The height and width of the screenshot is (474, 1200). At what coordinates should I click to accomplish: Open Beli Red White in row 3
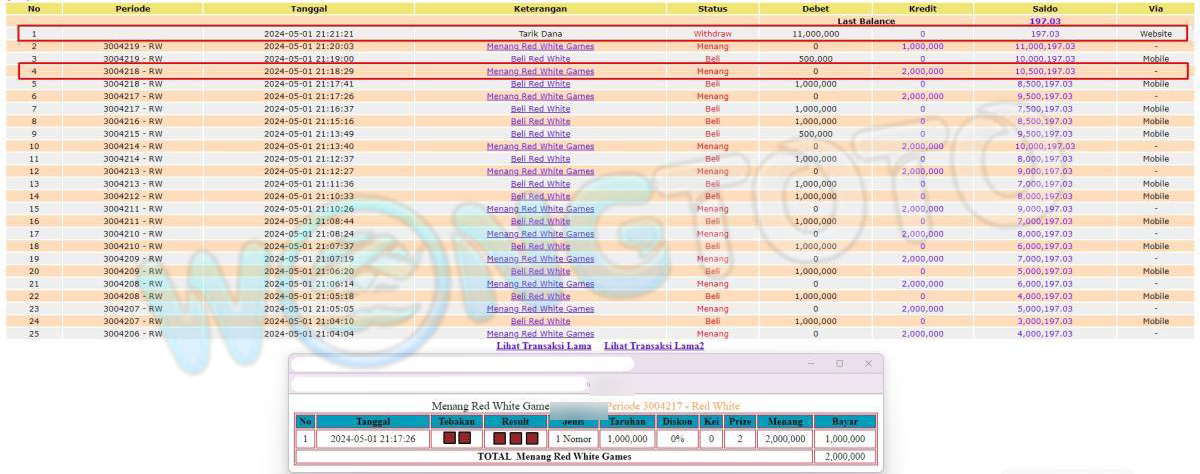pos(540,59)
